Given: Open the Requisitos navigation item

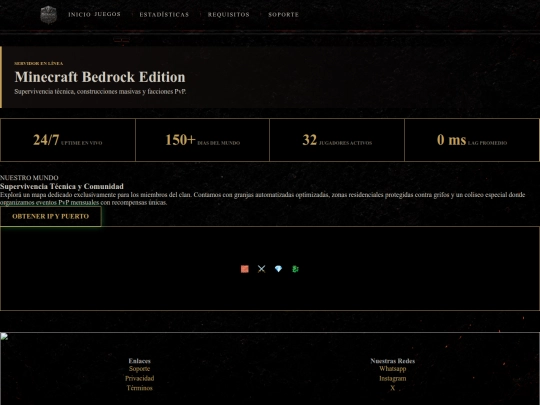Looking at the screenshot, I should [228, 14].
